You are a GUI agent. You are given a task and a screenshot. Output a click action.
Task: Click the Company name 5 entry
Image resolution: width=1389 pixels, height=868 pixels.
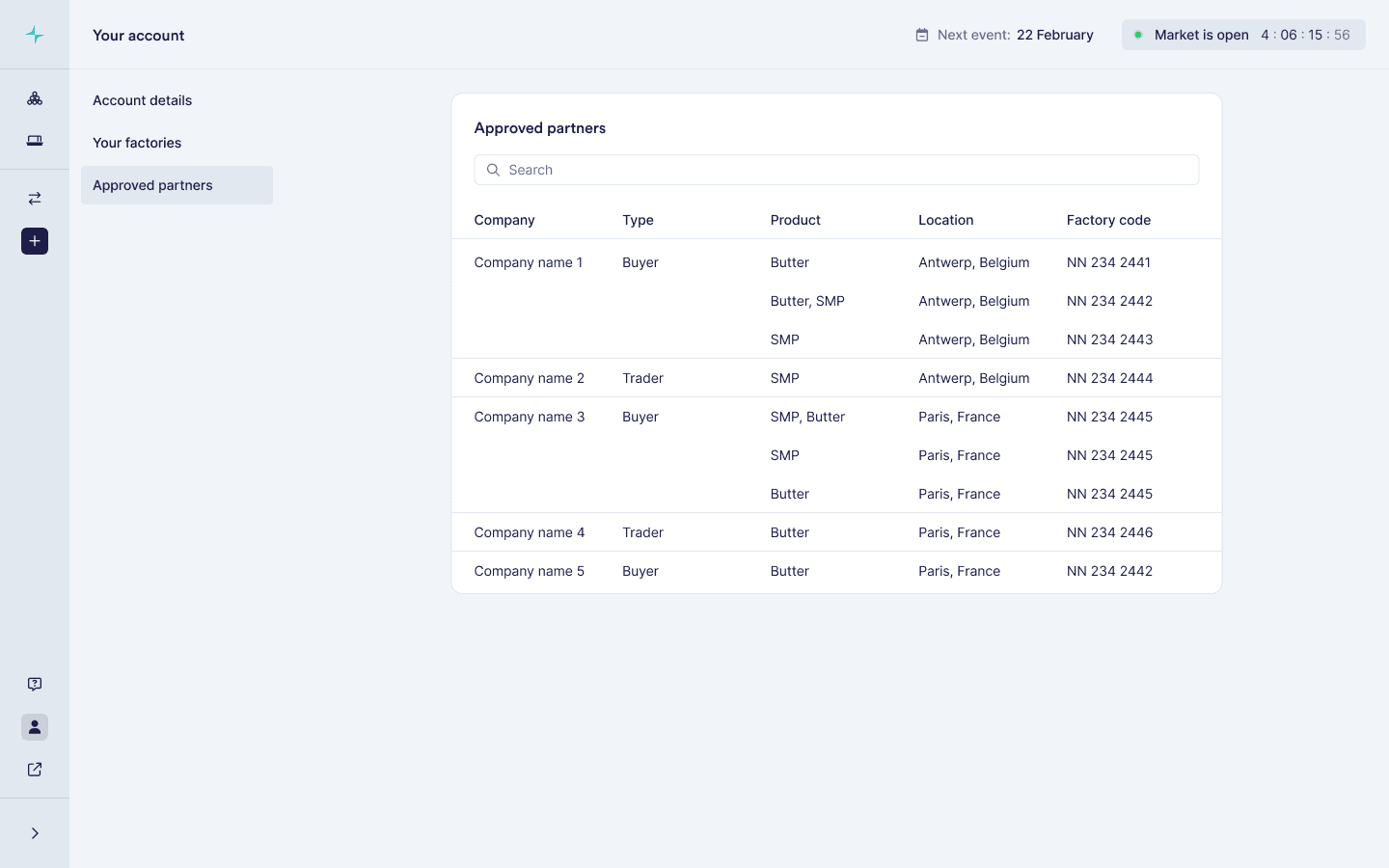529,571
